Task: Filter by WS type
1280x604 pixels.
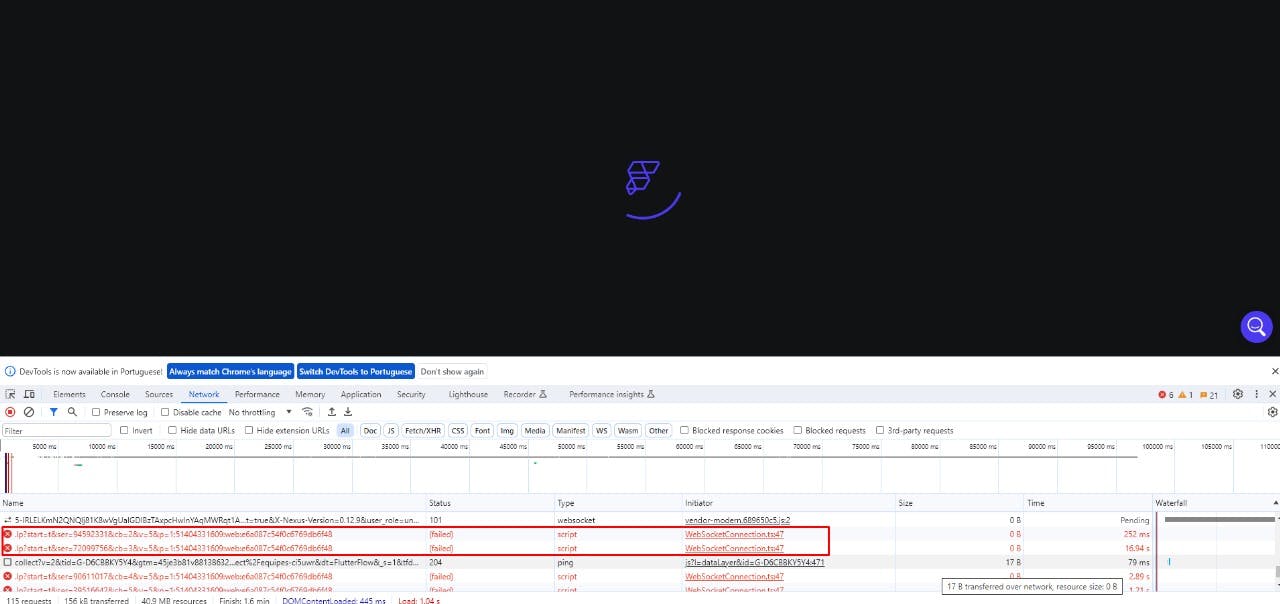Action: pos(601,431)
